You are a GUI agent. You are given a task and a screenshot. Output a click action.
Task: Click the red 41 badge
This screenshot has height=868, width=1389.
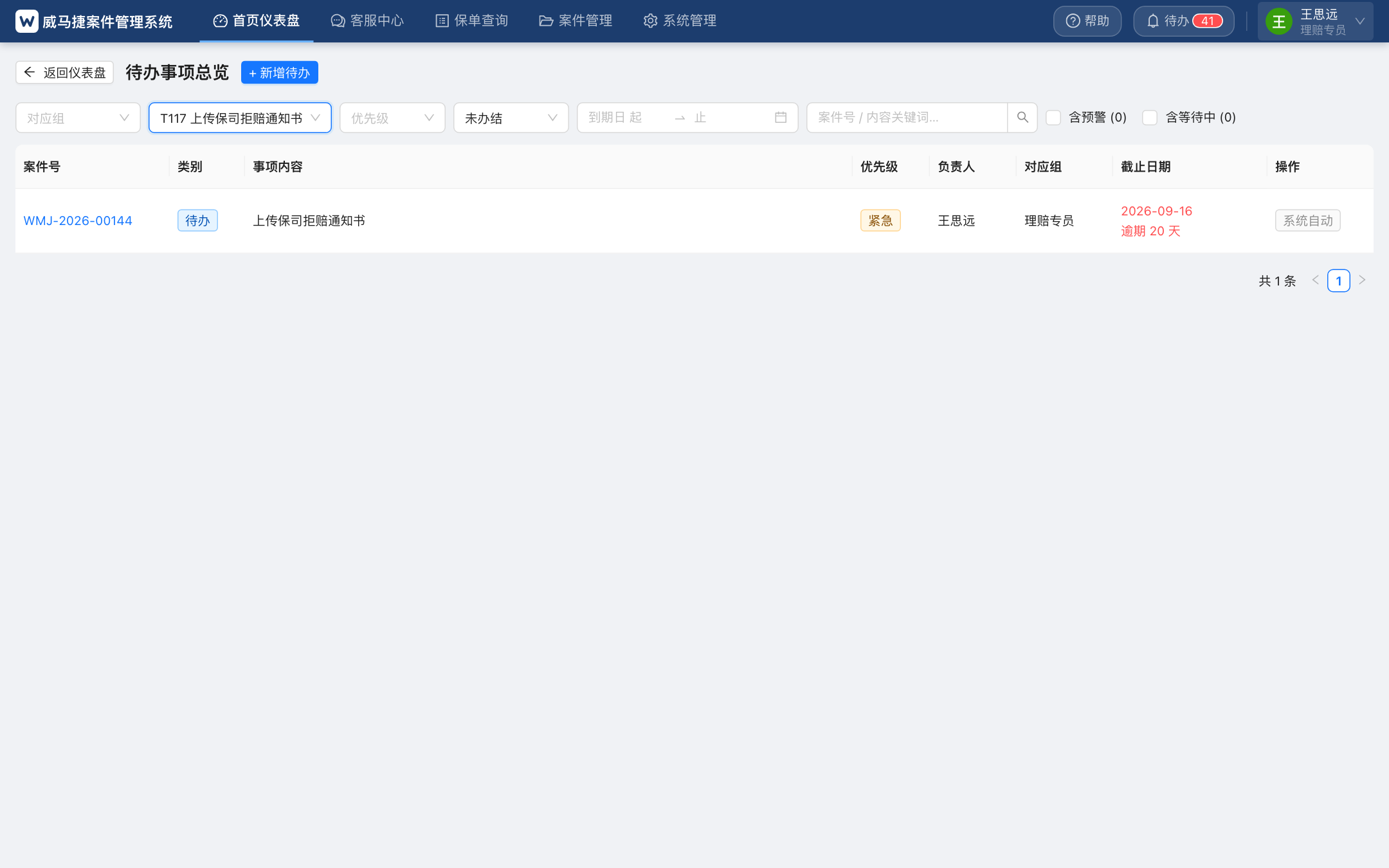(1208, 21)
